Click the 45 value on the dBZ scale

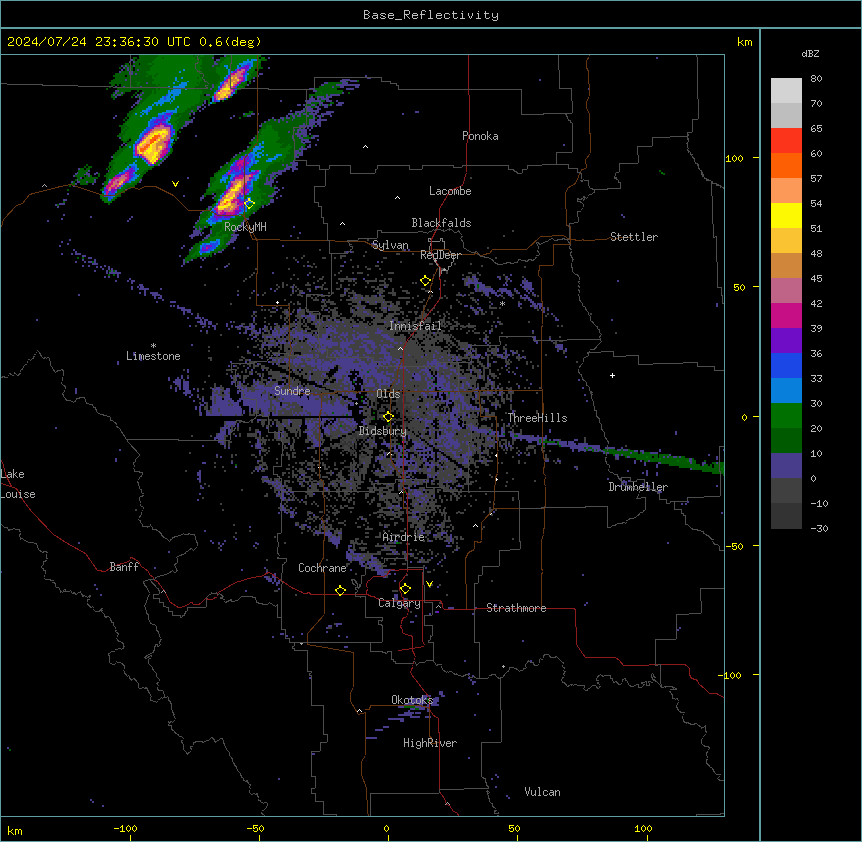click(x=816, y=279)
